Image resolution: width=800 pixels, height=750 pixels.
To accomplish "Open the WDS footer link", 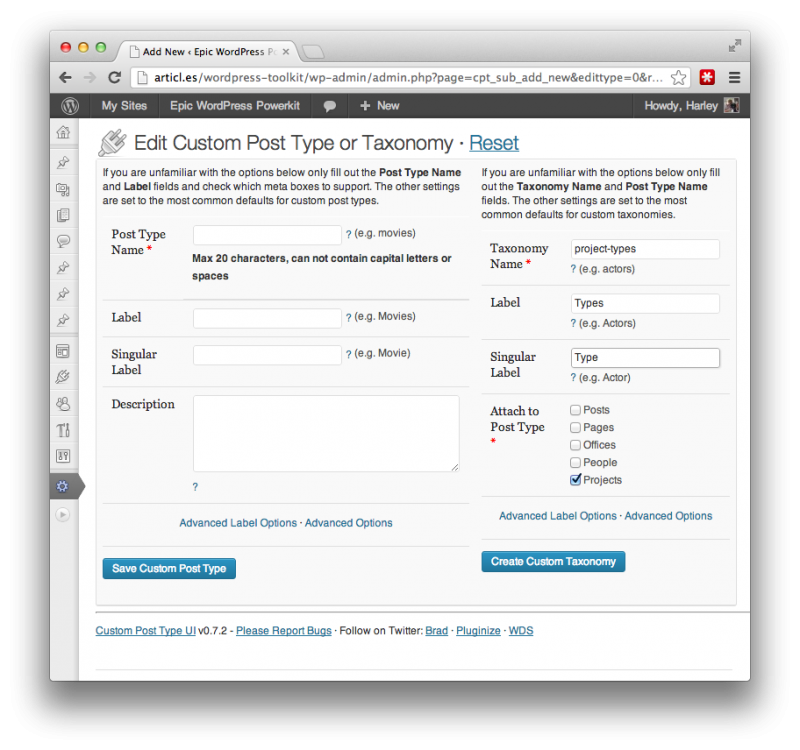I will [521, 631].
